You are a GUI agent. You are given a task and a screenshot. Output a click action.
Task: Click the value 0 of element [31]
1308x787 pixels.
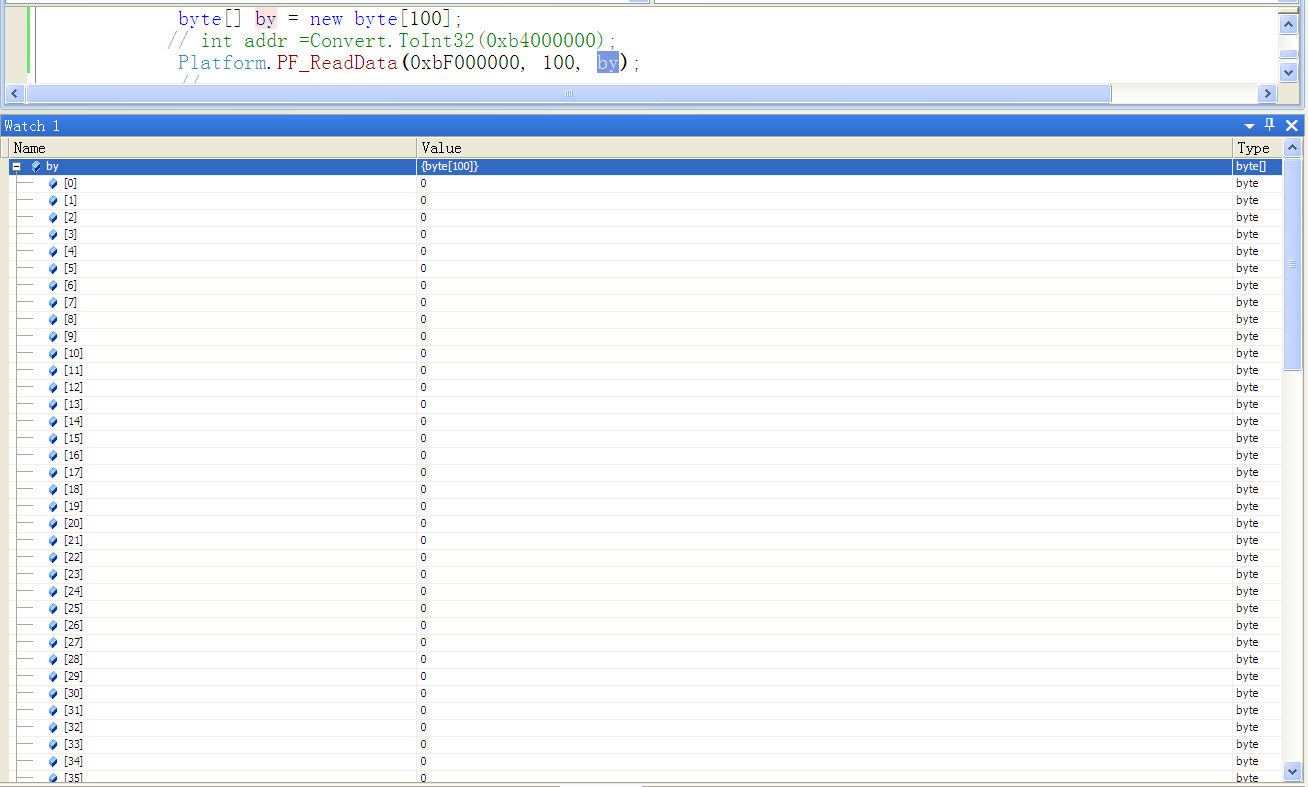(x=423, y=710)
